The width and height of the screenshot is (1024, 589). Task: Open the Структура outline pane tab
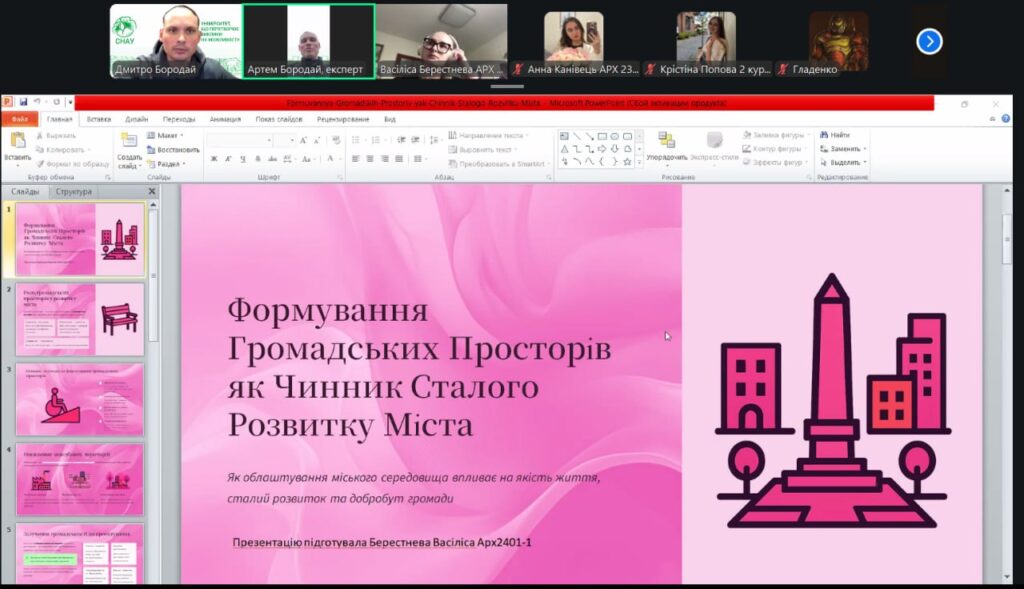74,192
